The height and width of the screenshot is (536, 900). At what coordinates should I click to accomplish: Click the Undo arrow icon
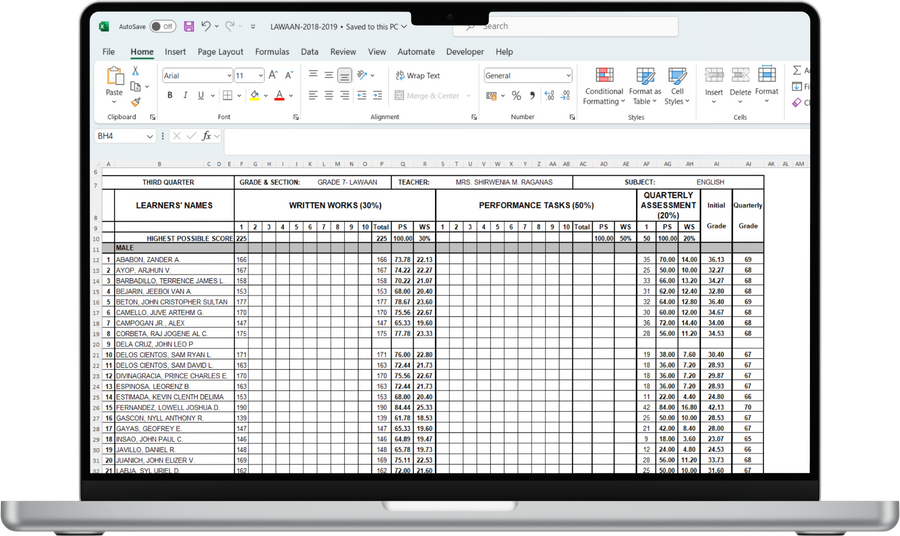click(205, 26)
